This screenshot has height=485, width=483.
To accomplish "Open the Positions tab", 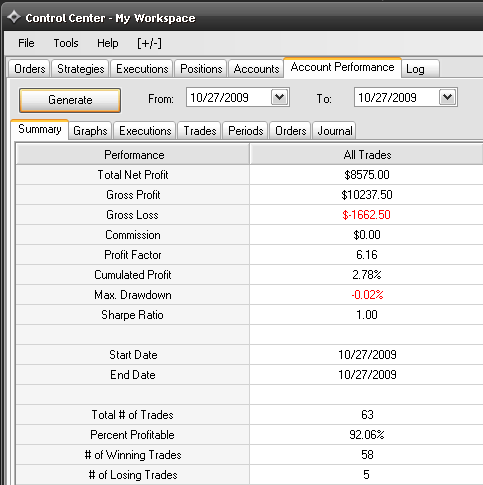I will tap(201, 69).
